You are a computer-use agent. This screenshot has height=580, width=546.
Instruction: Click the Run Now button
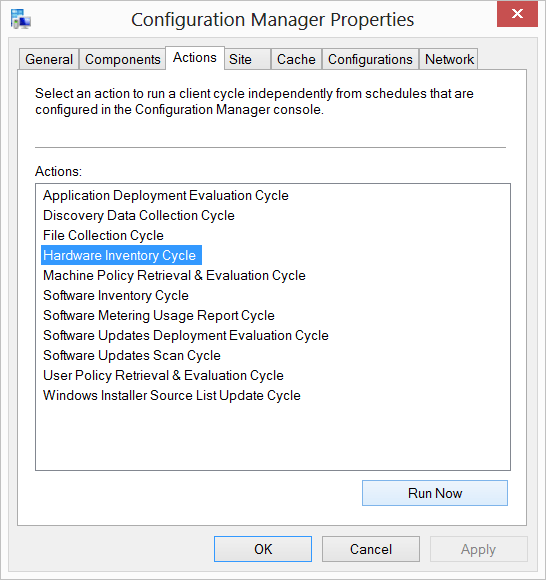435,493
